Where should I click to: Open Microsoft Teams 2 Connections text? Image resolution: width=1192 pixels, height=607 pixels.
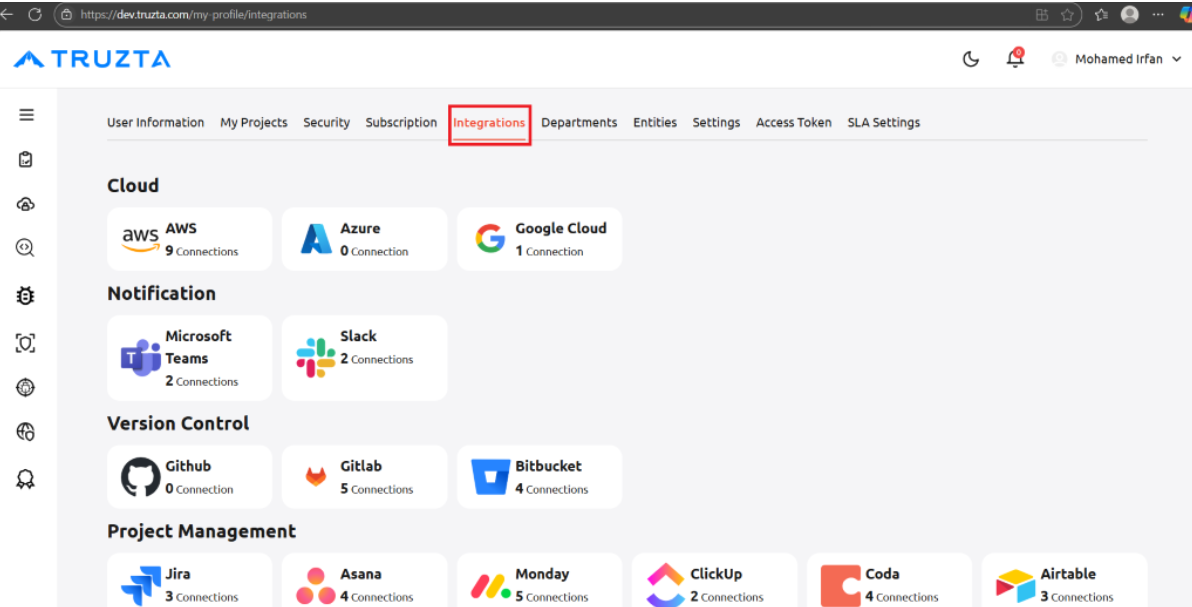coord(201,381)
